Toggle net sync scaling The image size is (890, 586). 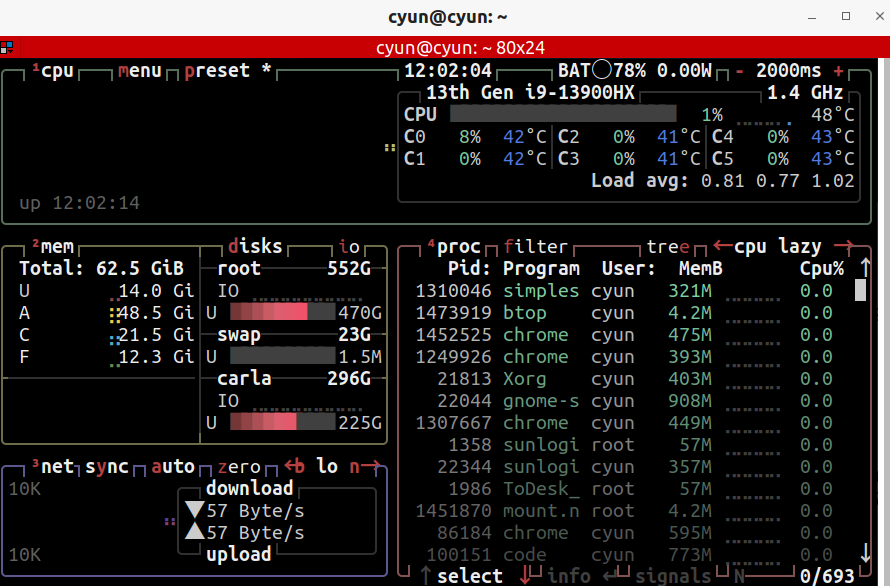point(107,467)
